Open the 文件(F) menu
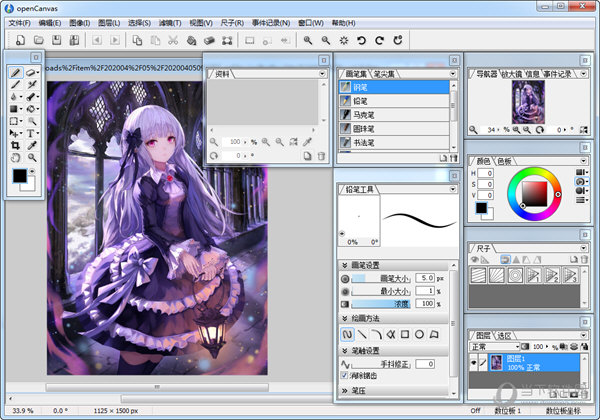 [20, 23]
